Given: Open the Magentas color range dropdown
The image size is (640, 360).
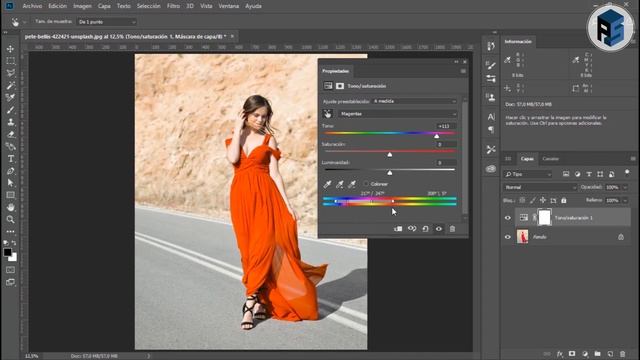Looking at the screenshot, I should tap(398, 114).
